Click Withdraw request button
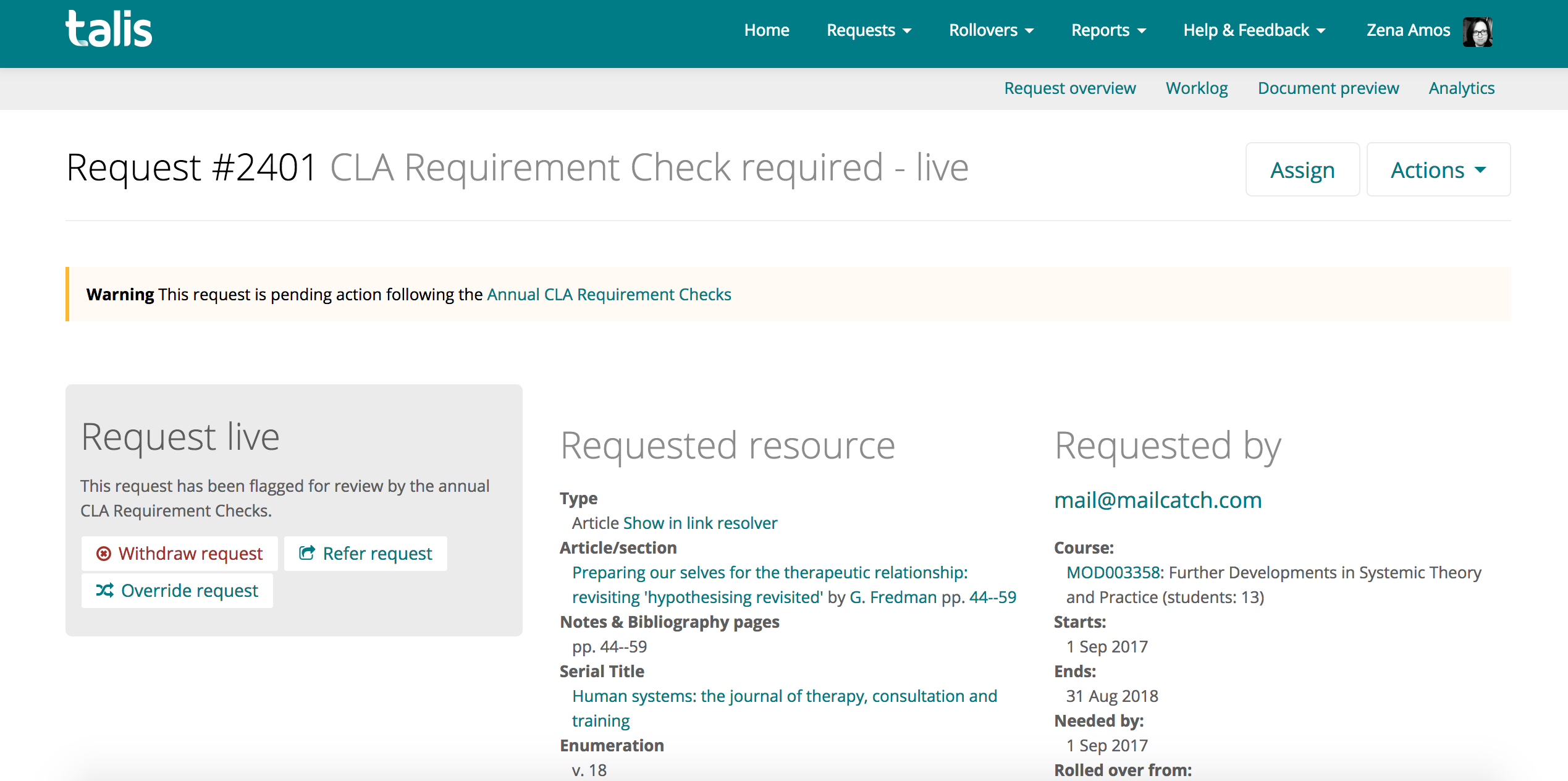This screenshot has width=1568, height=781. click(180, 554)
